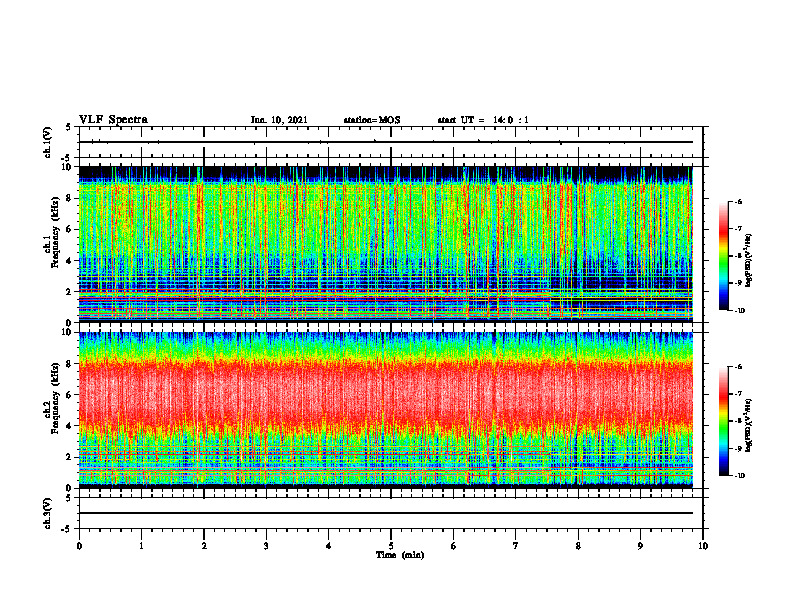Click the "-10" label on ch.1 colorbar
Image resolution: width=792 pixels, height=612 pixels.
(739, 311)
